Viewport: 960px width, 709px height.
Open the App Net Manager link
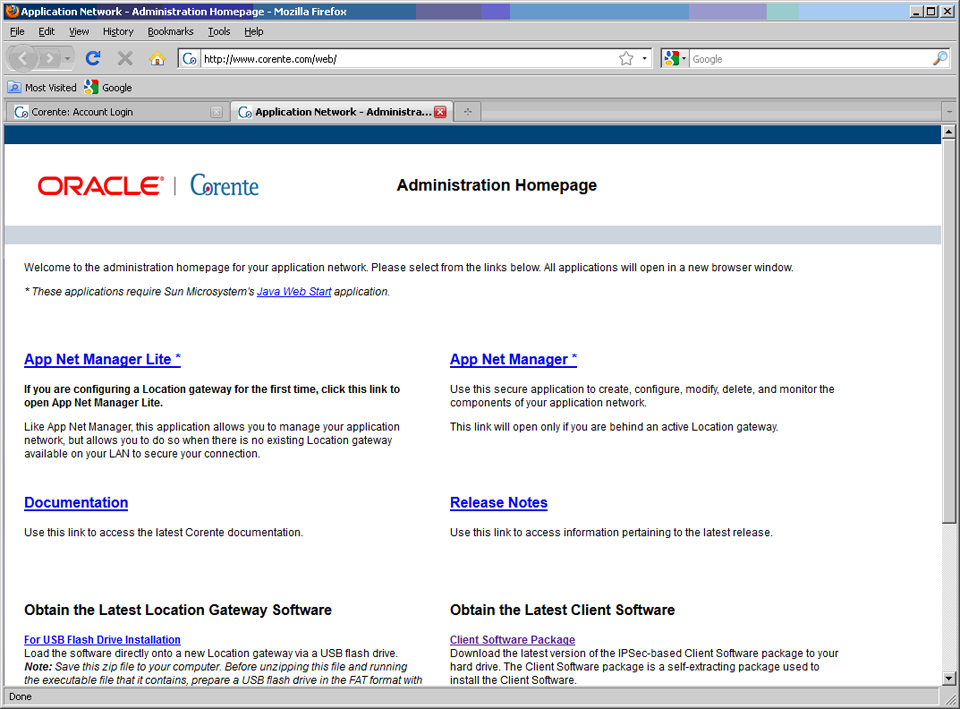513,359
